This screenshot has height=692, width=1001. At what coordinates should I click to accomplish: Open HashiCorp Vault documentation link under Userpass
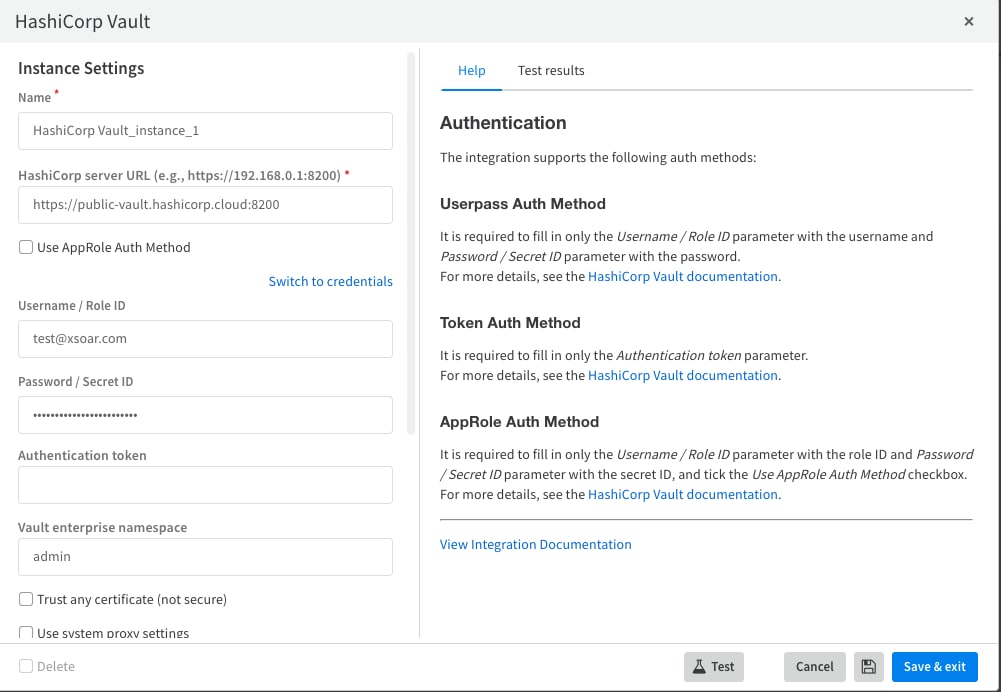click(682, 276)
